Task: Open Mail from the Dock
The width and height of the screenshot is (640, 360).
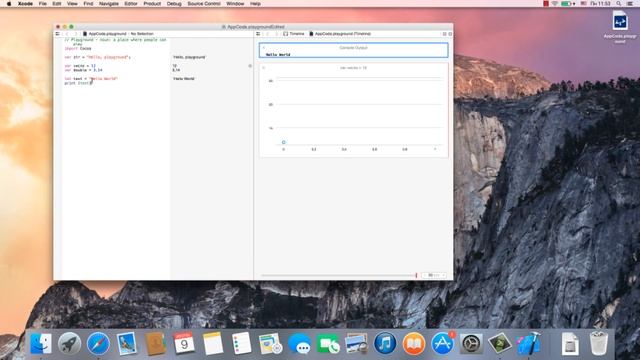Action: 127,343
